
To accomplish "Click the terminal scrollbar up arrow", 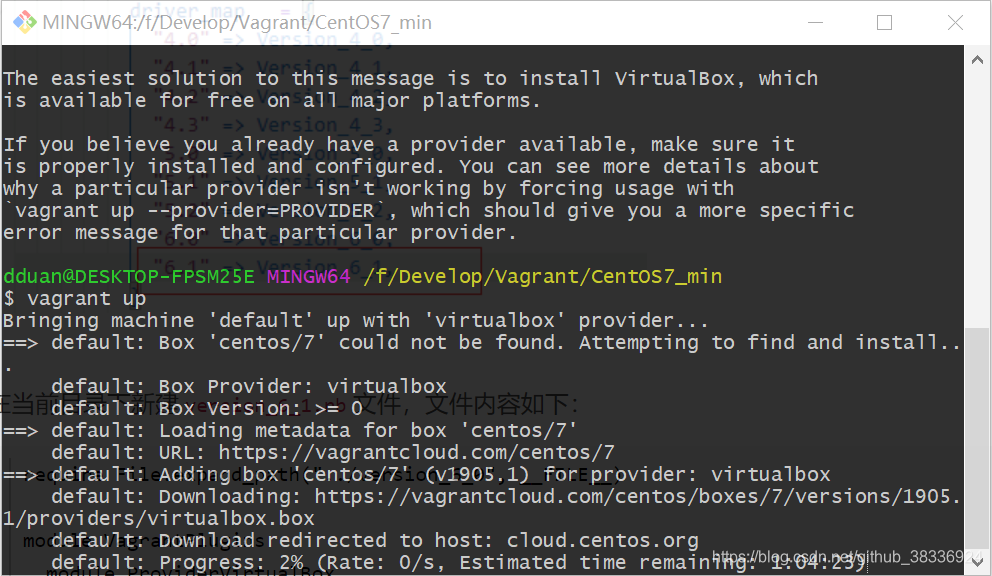I will click(x=977, y=60).
